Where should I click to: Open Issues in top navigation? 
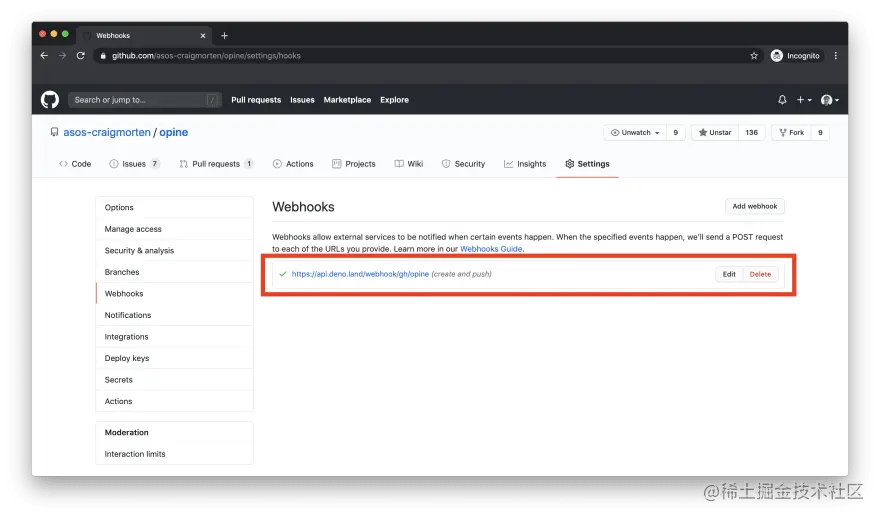pos(302,100)
